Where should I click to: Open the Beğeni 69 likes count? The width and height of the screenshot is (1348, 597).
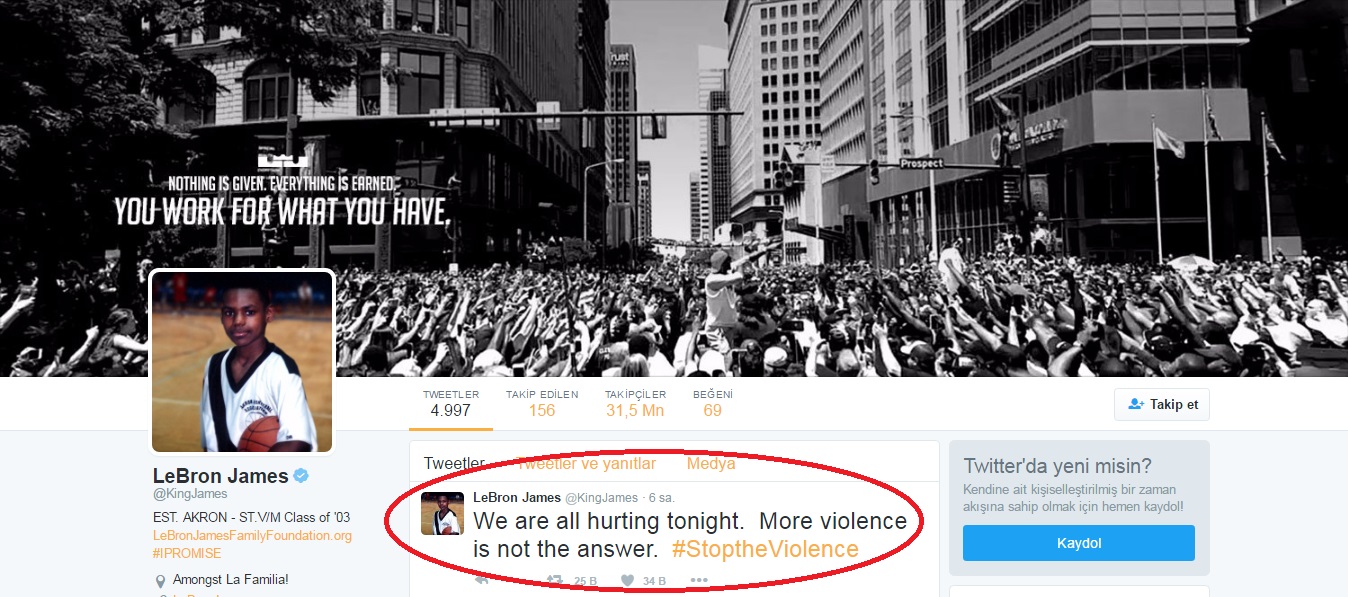coord(712,404)
